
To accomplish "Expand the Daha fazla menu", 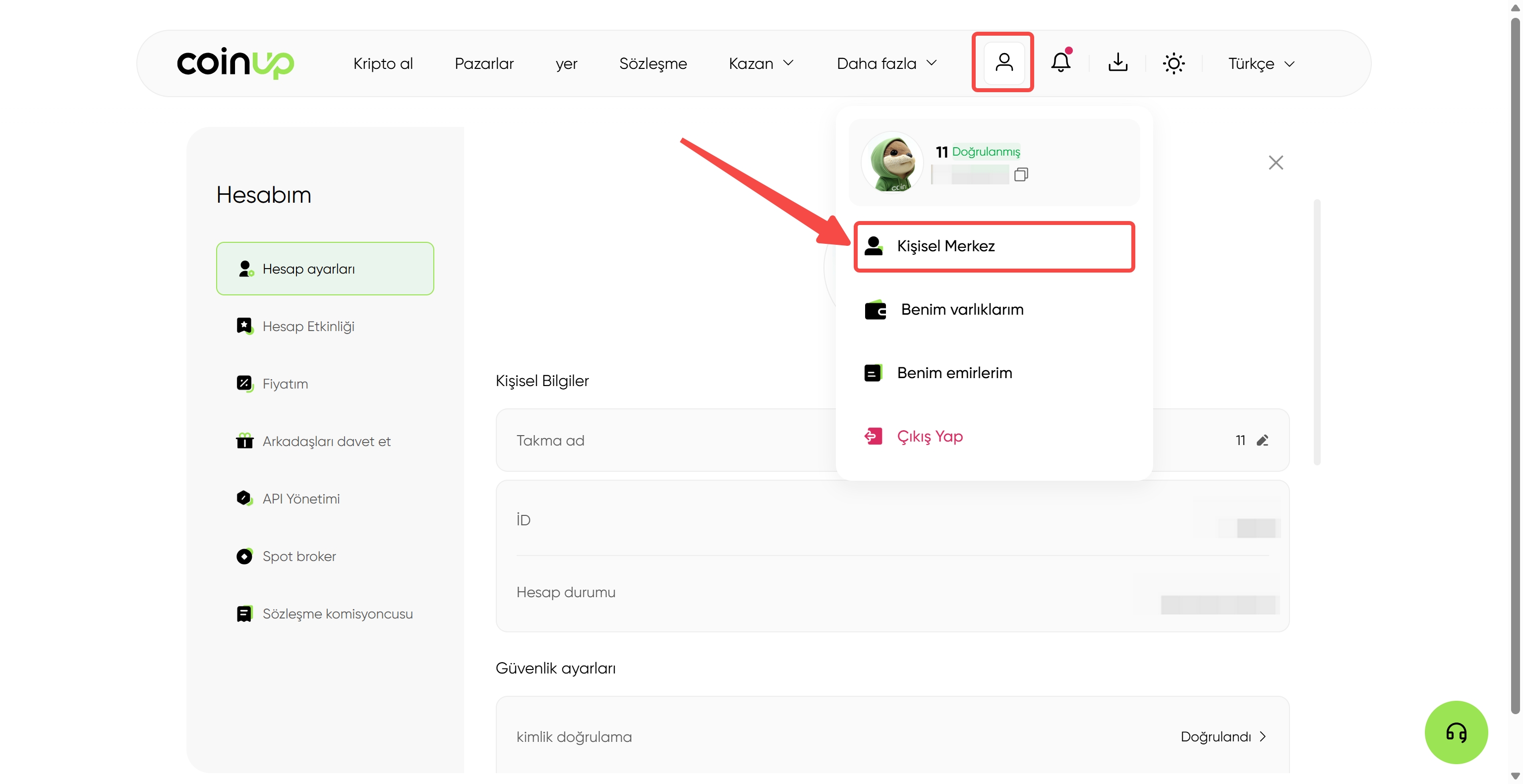I will [x=887, y=63].
